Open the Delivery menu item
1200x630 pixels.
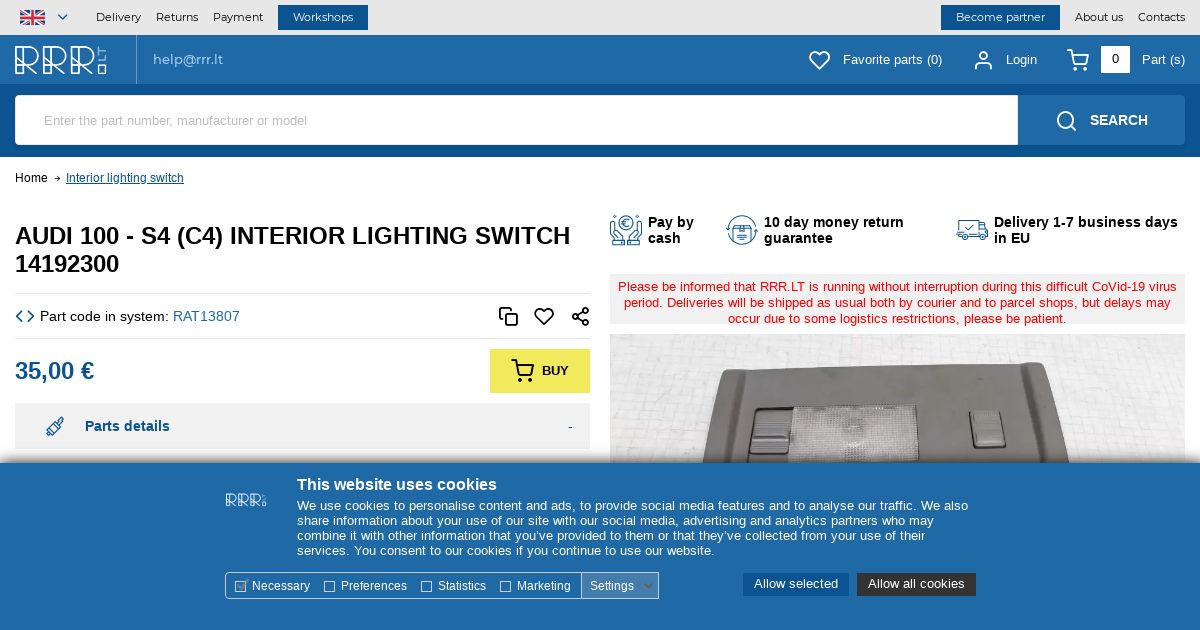click(x=118, y=17)
